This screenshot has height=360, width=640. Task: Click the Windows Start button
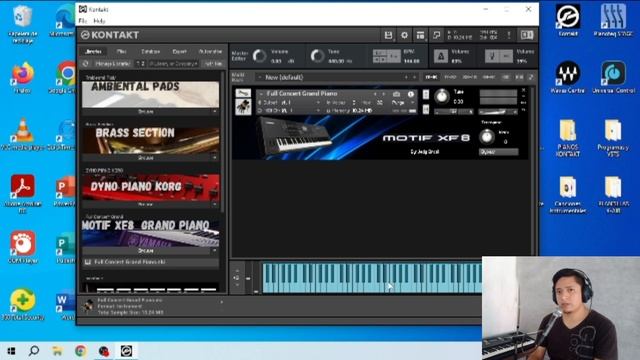[11, 351]
